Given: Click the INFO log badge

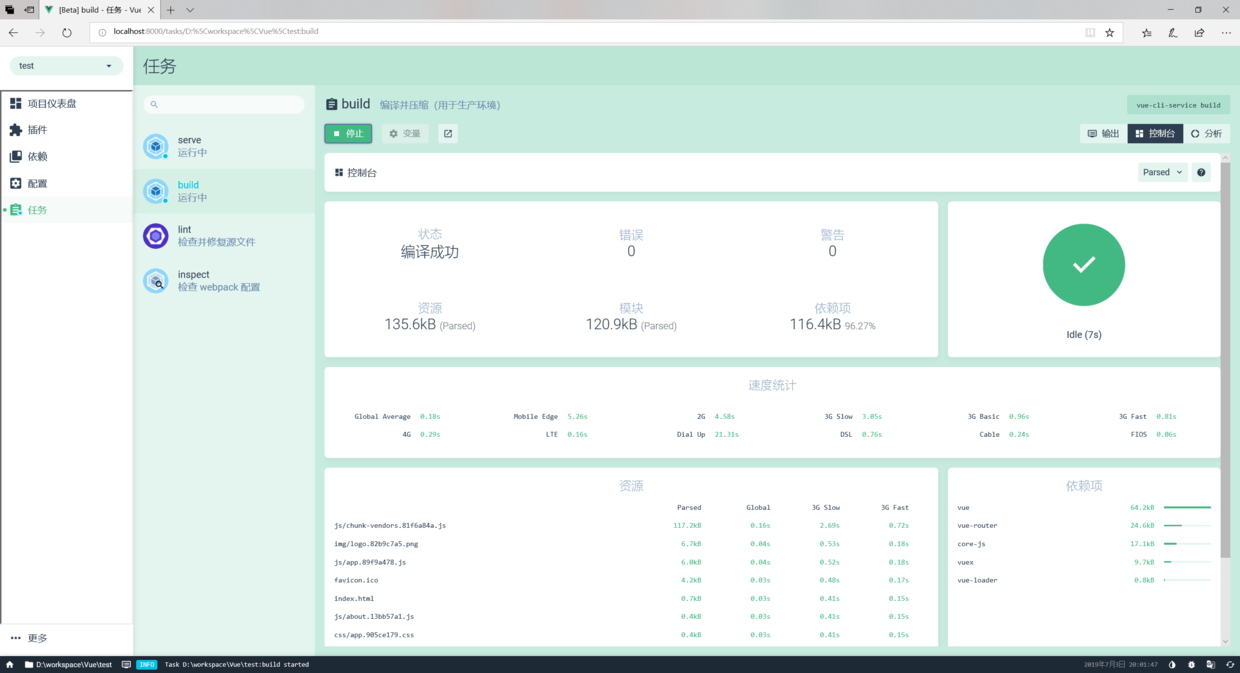Looking at the screenshot, I should pyautogui.click(x=147, y=664).
